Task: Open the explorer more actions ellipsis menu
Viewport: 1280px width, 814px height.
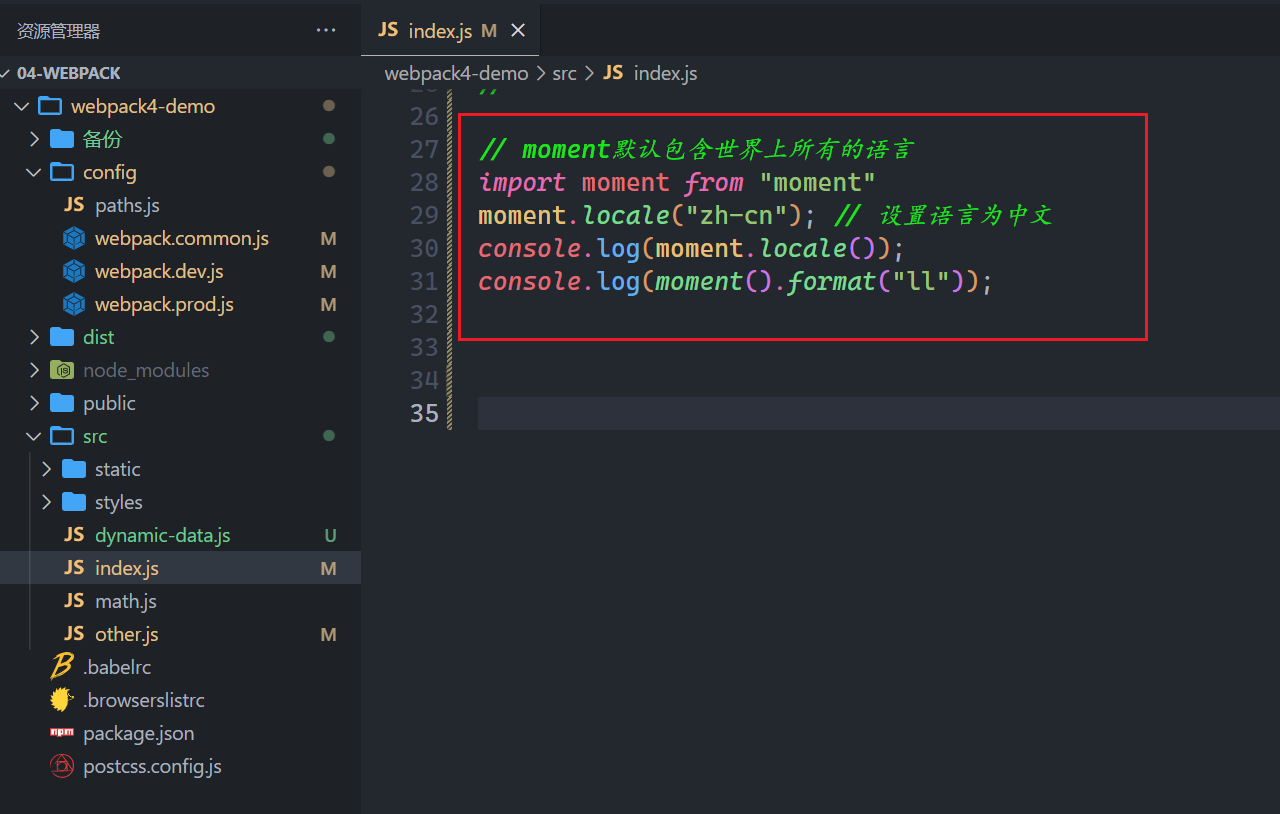Action: tap(326, 31)
